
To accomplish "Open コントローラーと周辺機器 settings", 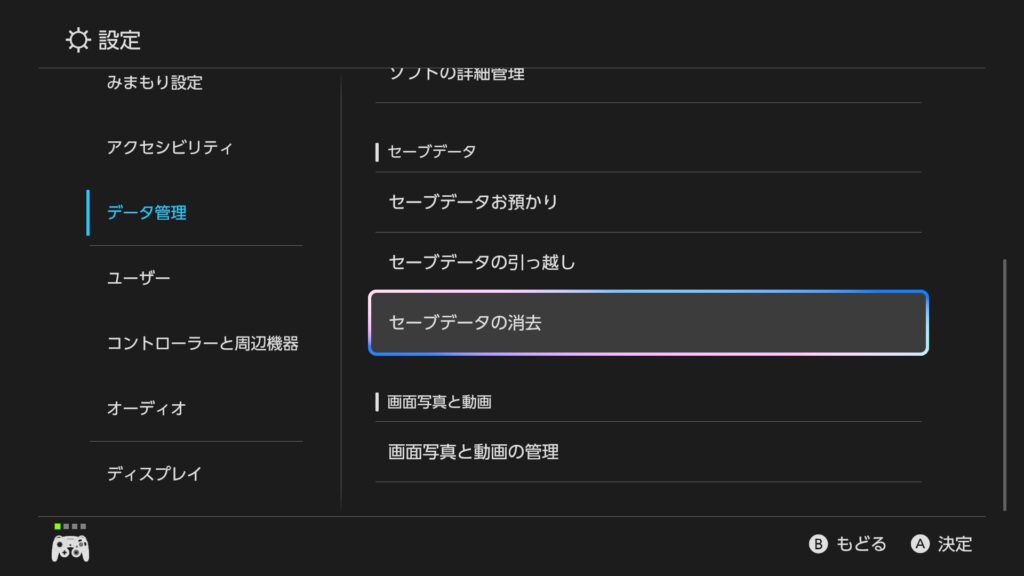I will (x=202, y=344).
